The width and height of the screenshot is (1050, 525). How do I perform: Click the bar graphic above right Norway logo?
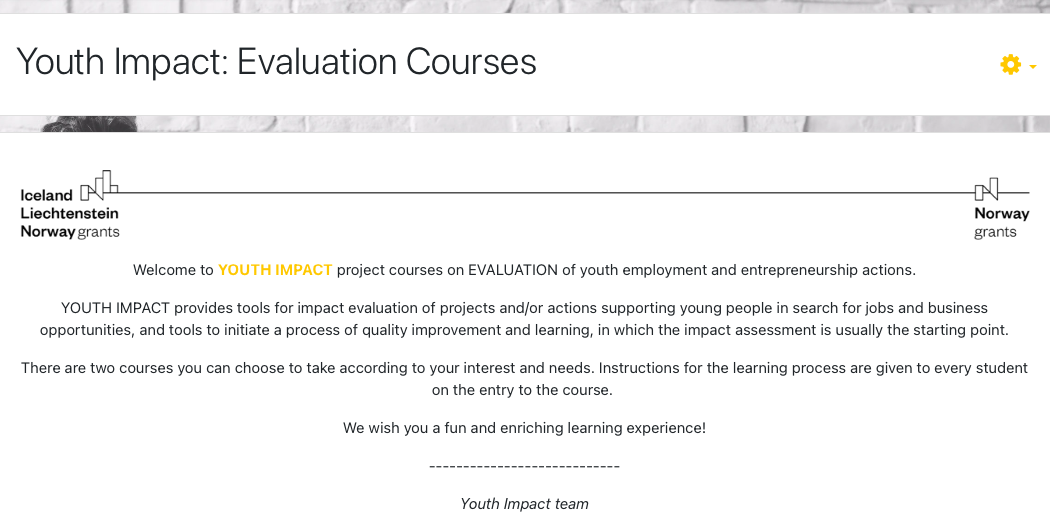pos(987,189)
